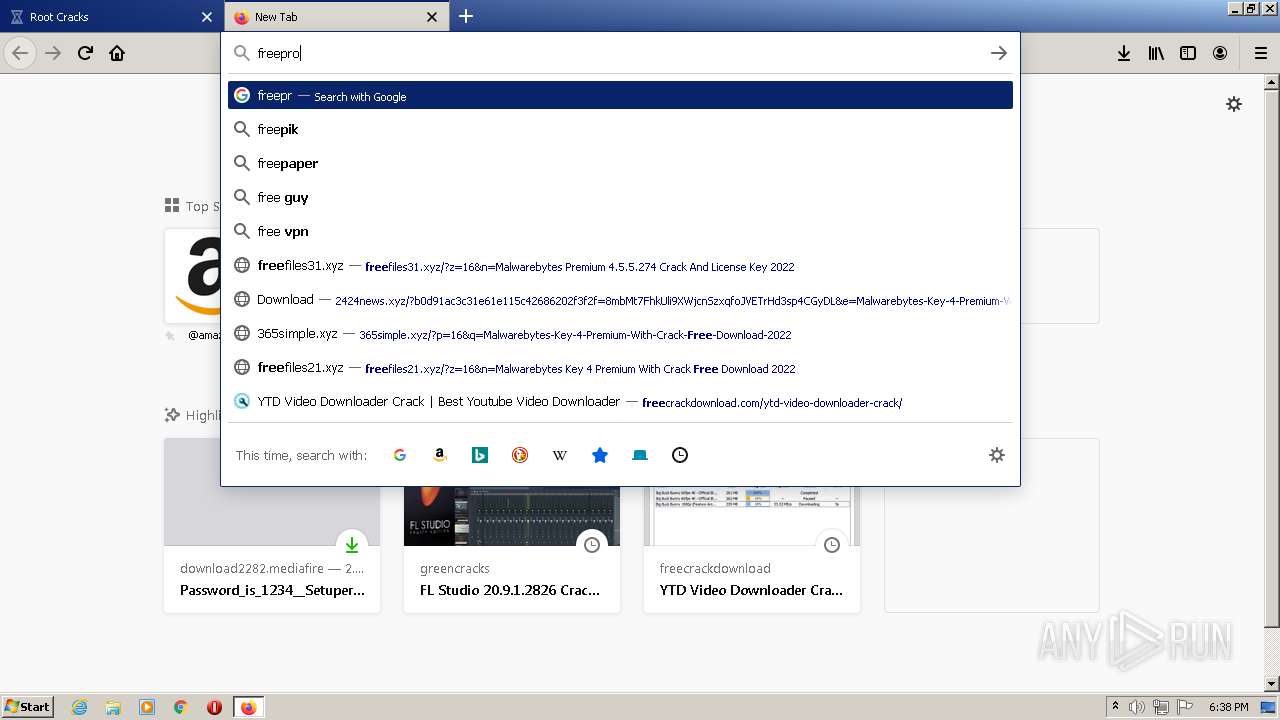Open the 365simple.xyz history result

tap(620, 334)
